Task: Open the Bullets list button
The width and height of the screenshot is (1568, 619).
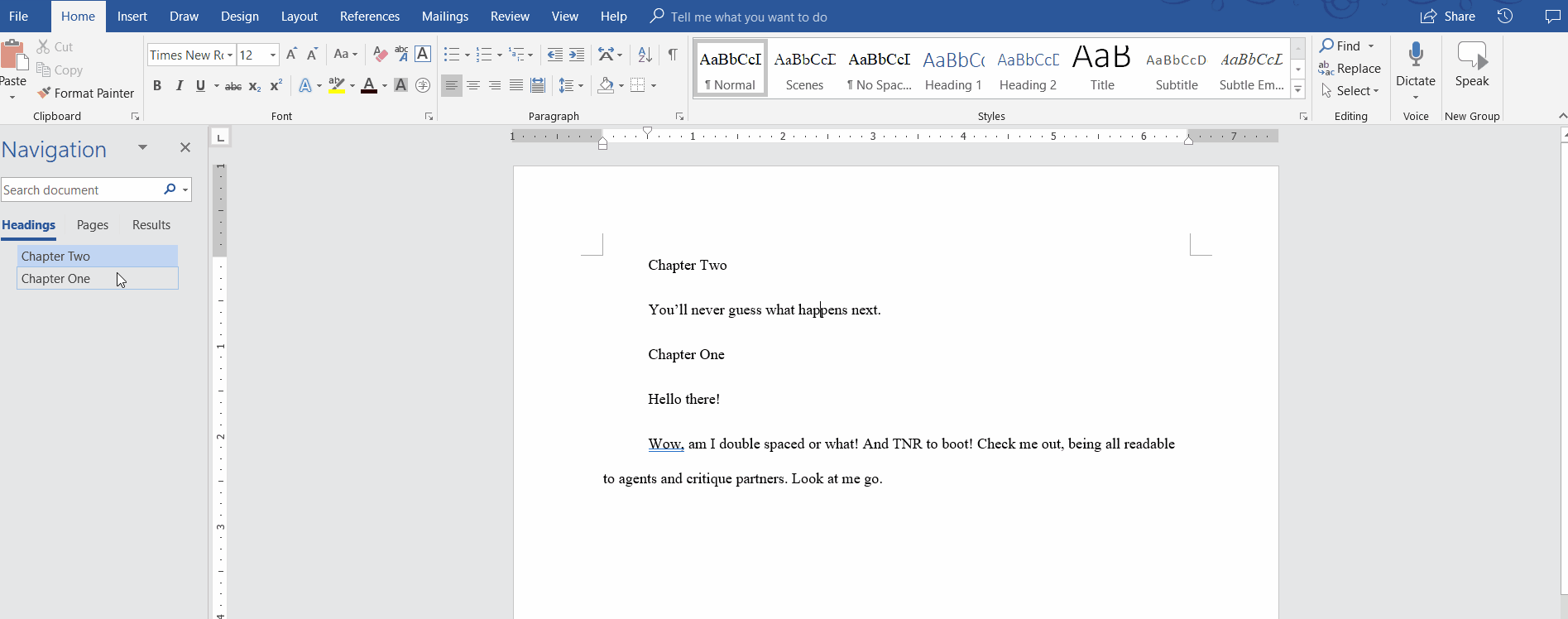Action: pyautogui.click(x=452, y=55)
